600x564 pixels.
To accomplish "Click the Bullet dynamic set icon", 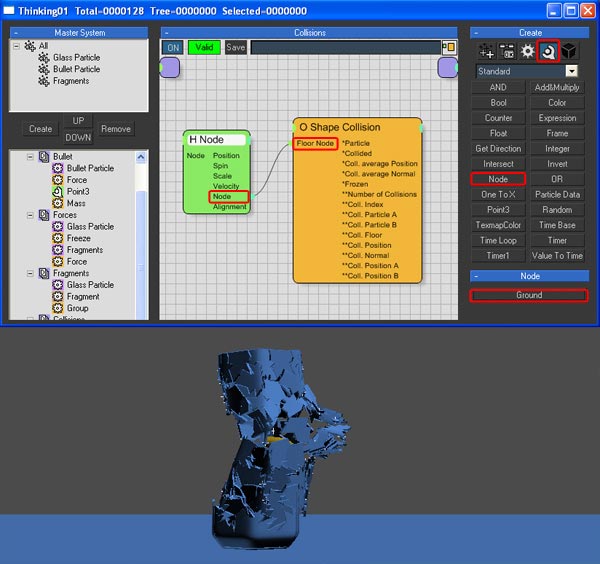I will point(44,156).
